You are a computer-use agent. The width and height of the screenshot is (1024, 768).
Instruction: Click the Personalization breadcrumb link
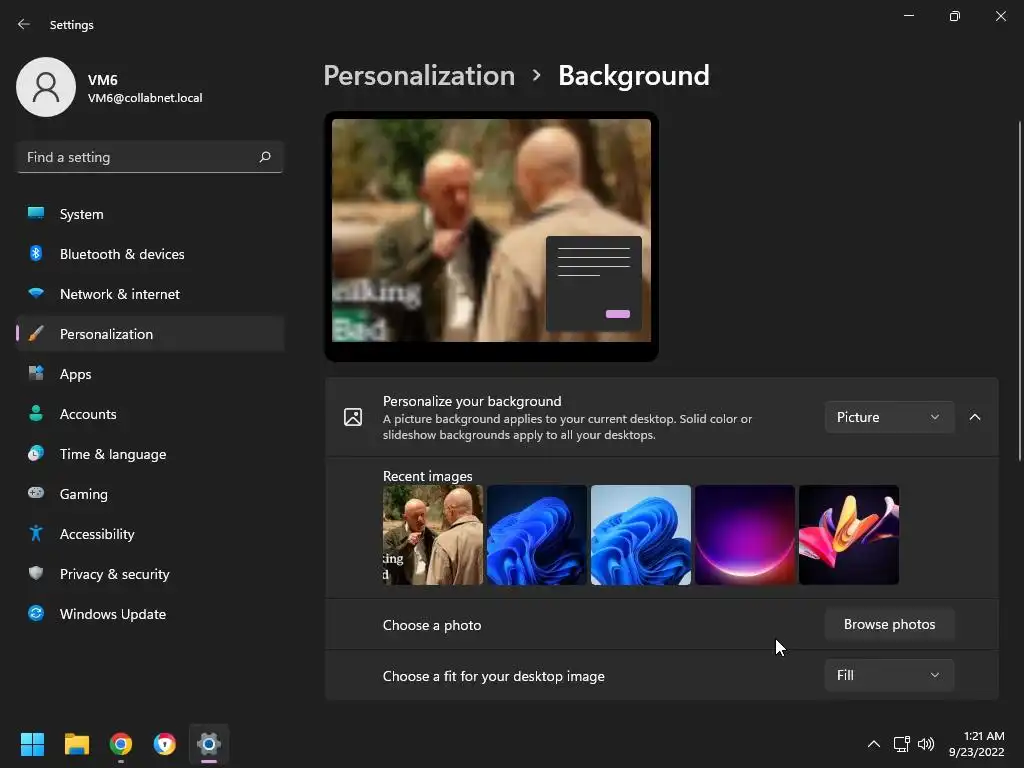tap(419, 76)
